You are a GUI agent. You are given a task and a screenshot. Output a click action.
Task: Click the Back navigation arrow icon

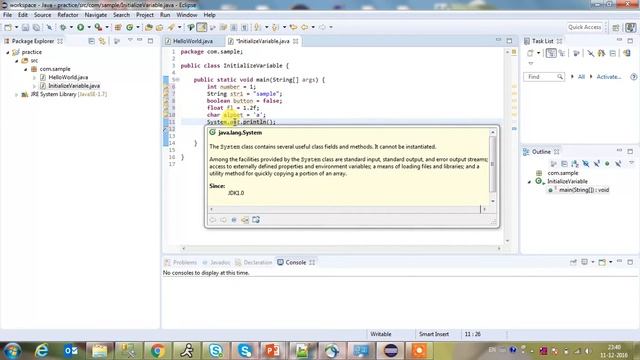304,27
